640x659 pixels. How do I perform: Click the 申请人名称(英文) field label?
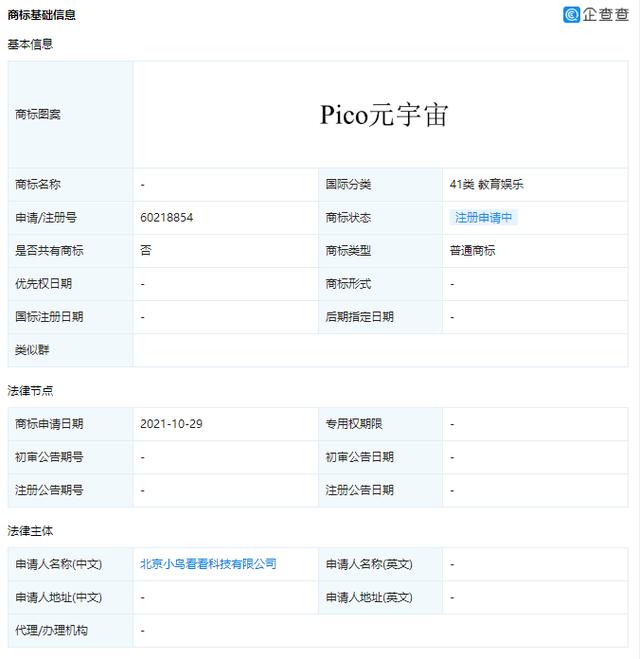click(368, 564)
